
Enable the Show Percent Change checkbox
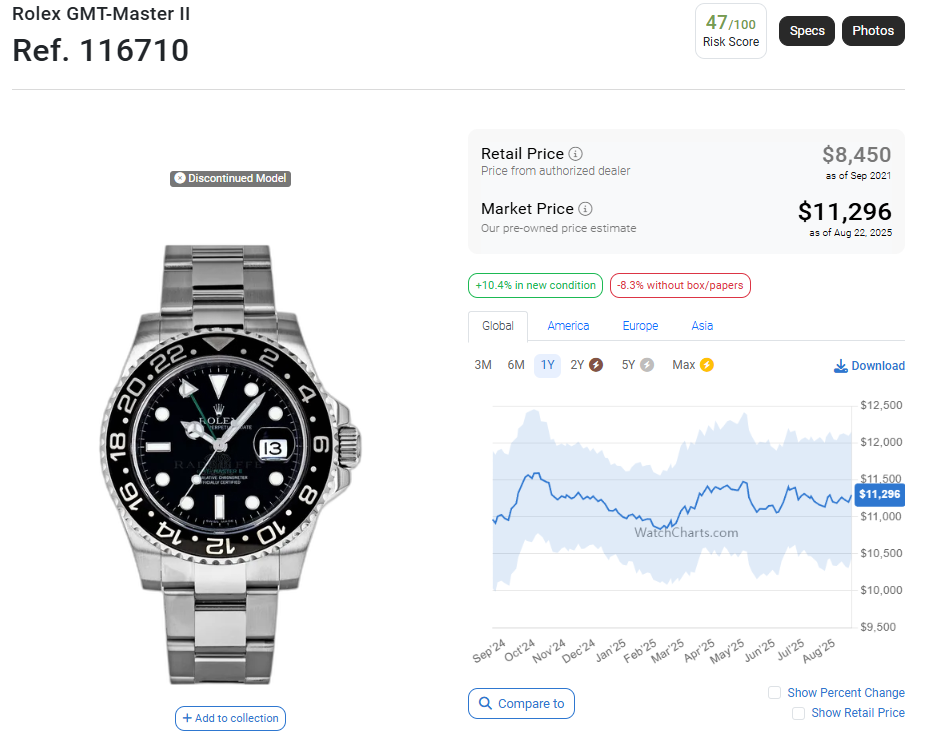[774, 692]
